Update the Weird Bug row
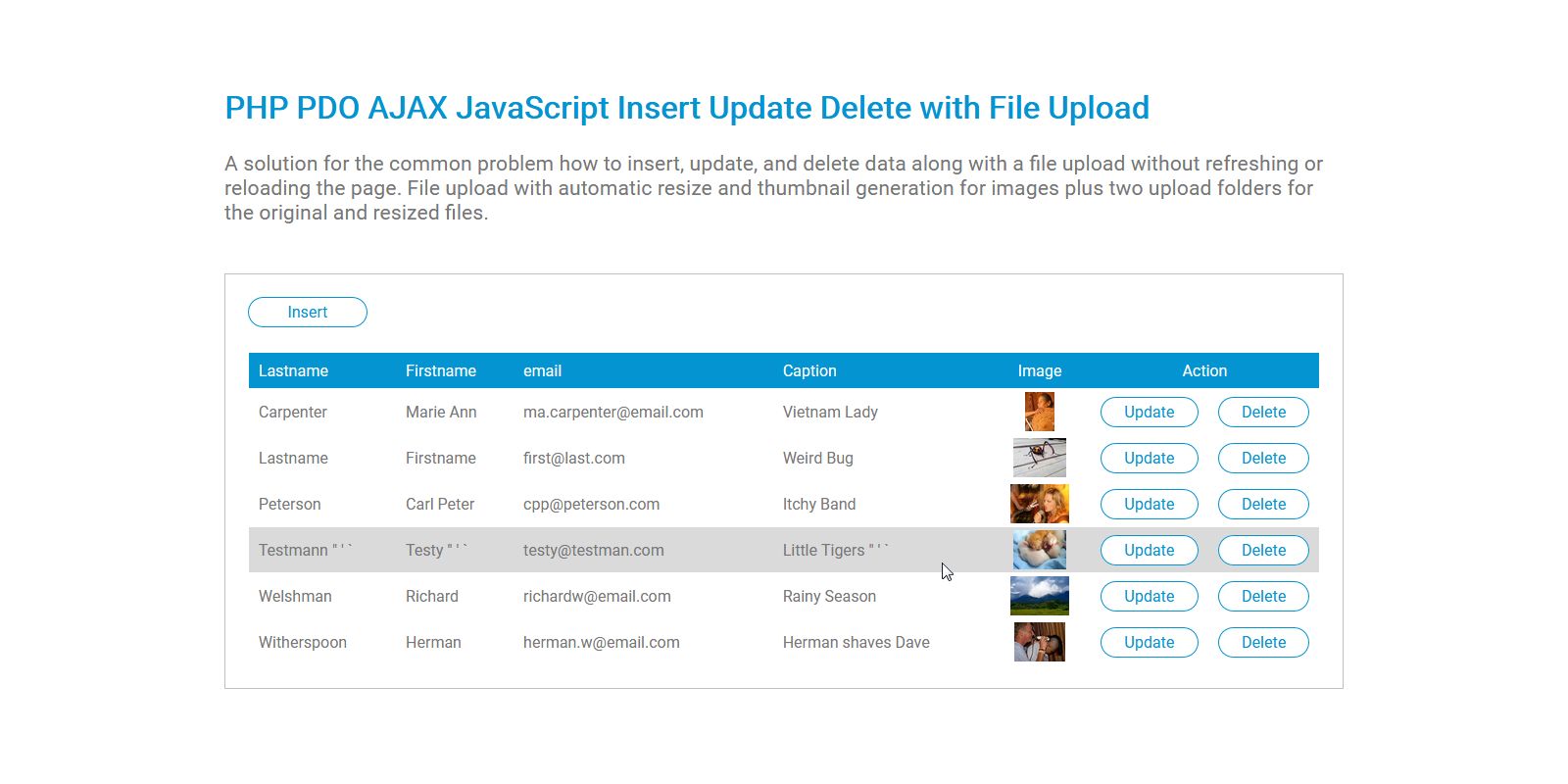 (x=1149, y=459)
